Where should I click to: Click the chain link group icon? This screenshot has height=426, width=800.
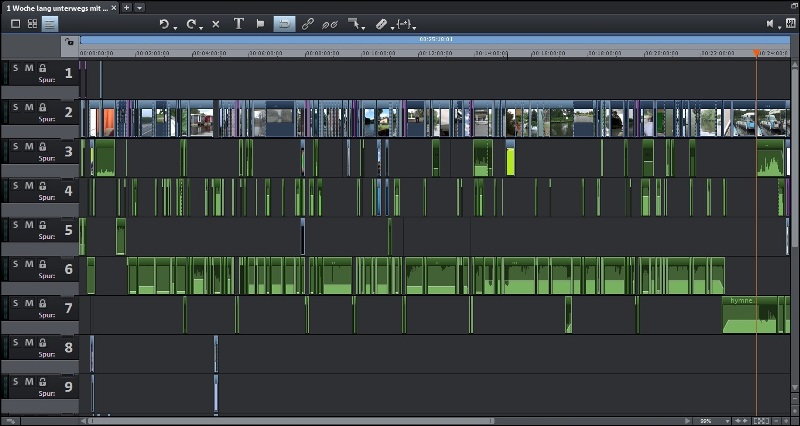point(308,24)
